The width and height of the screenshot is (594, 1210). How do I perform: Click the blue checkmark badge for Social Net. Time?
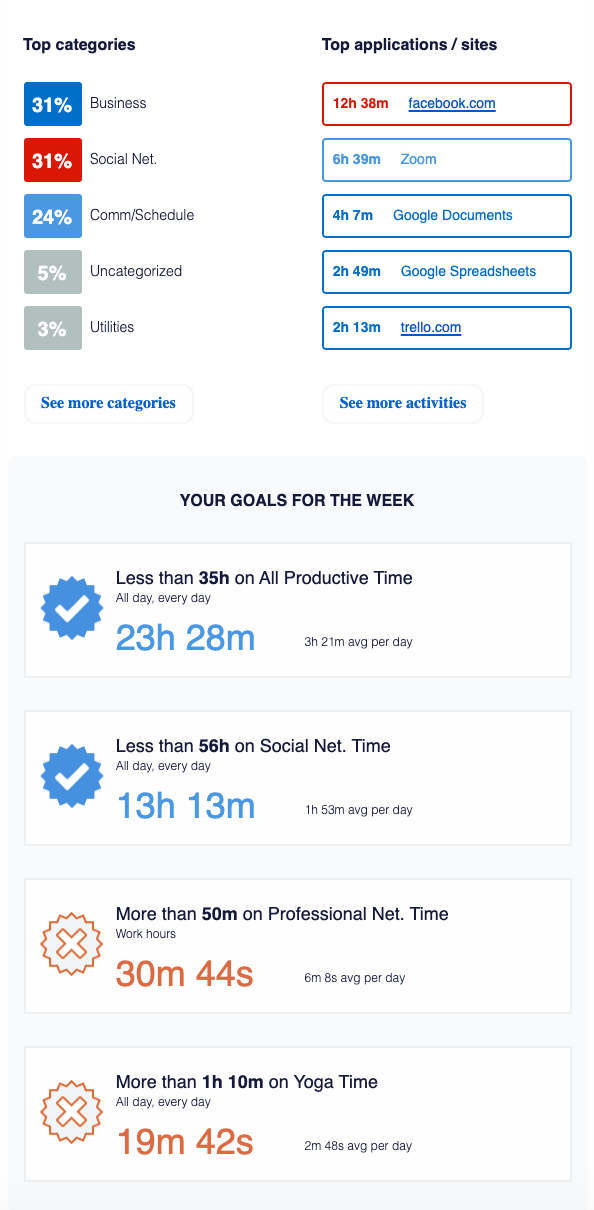point(72,777)
